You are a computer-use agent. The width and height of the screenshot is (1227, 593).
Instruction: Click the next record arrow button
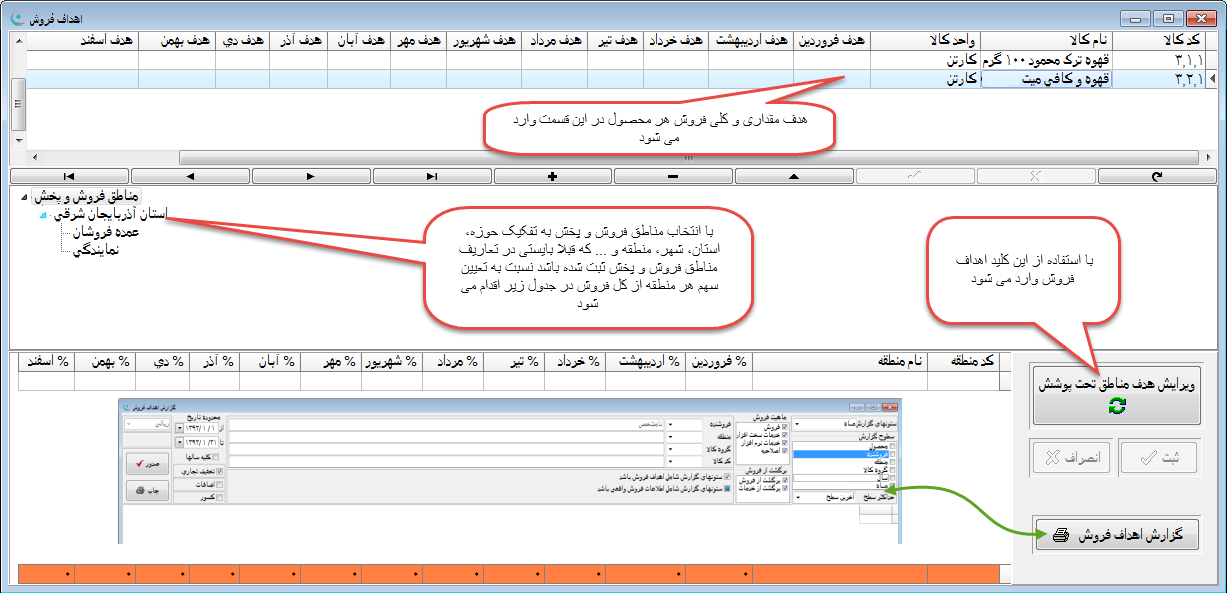(x=310, y=177)
